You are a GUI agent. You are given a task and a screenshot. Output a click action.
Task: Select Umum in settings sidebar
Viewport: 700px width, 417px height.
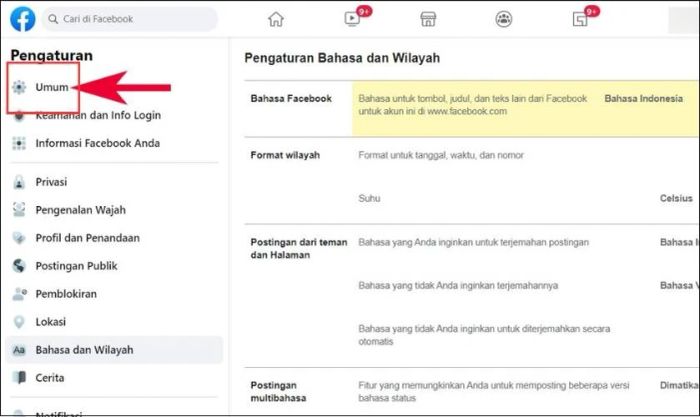click(51, 88)
